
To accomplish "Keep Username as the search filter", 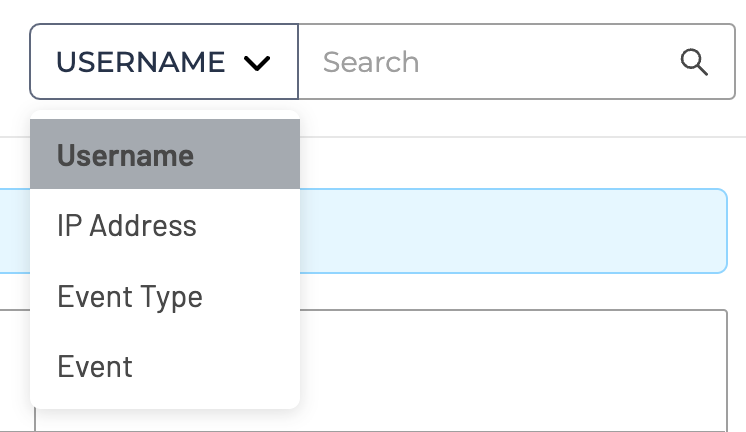I will (x=126, y=155).
